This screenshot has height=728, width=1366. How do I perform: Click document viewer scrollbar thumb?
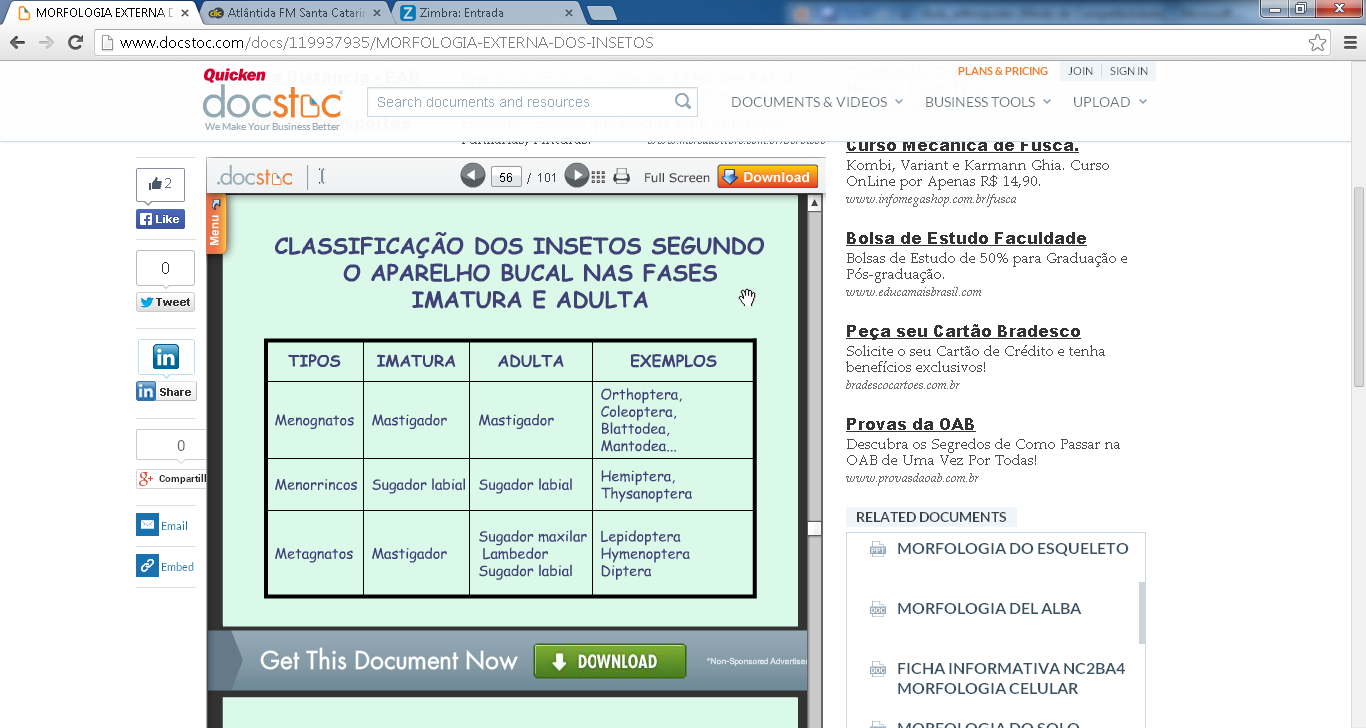point(815,529)
